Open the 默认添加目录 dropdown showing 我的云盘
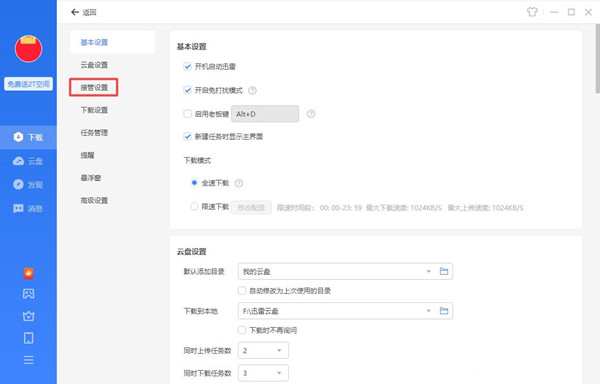The image size is (600, 384). pyautogui.click(x=345, y=271)
